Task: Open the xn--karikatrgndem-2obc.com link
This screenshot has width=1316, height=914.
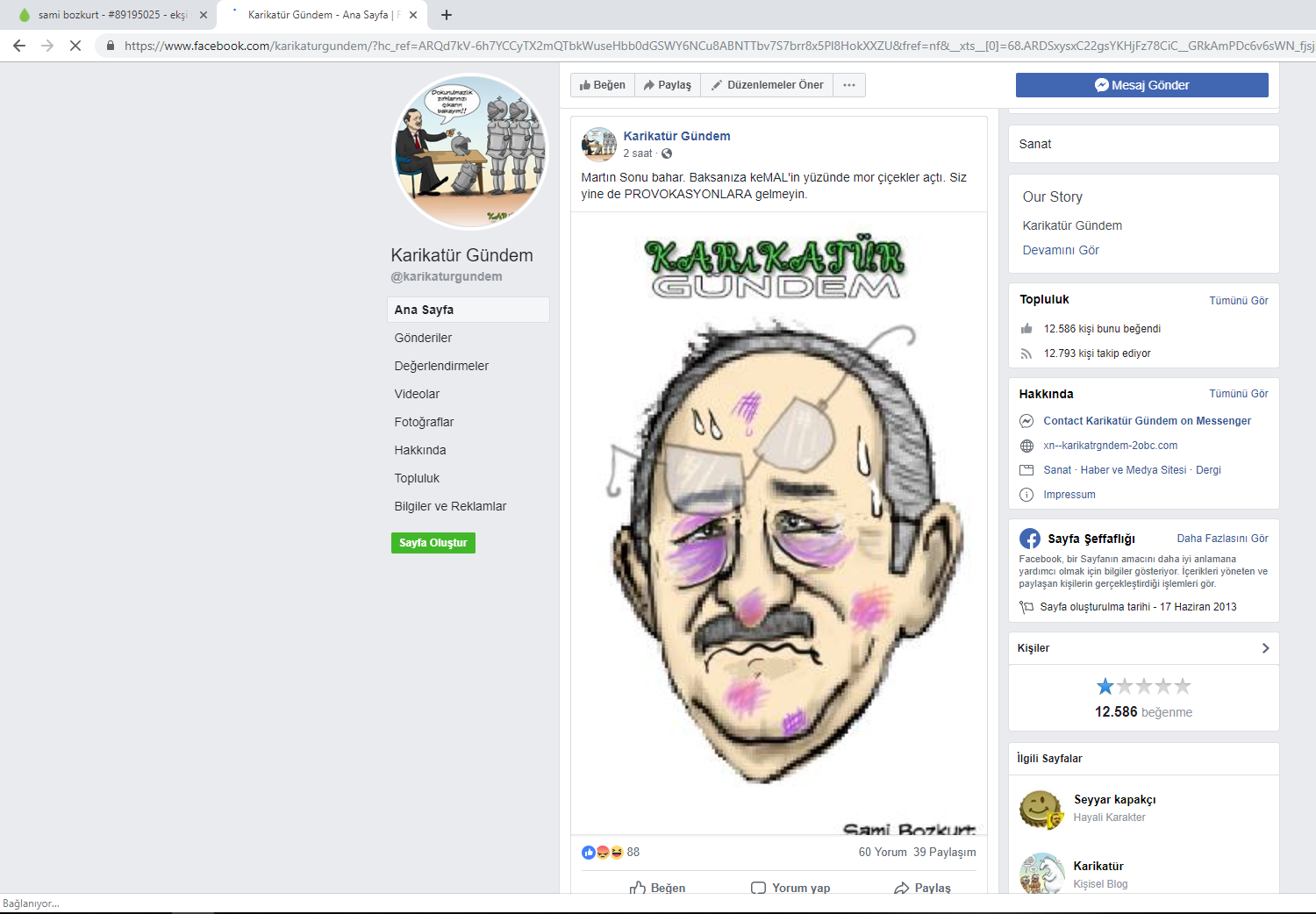Action: (1110, 446)
